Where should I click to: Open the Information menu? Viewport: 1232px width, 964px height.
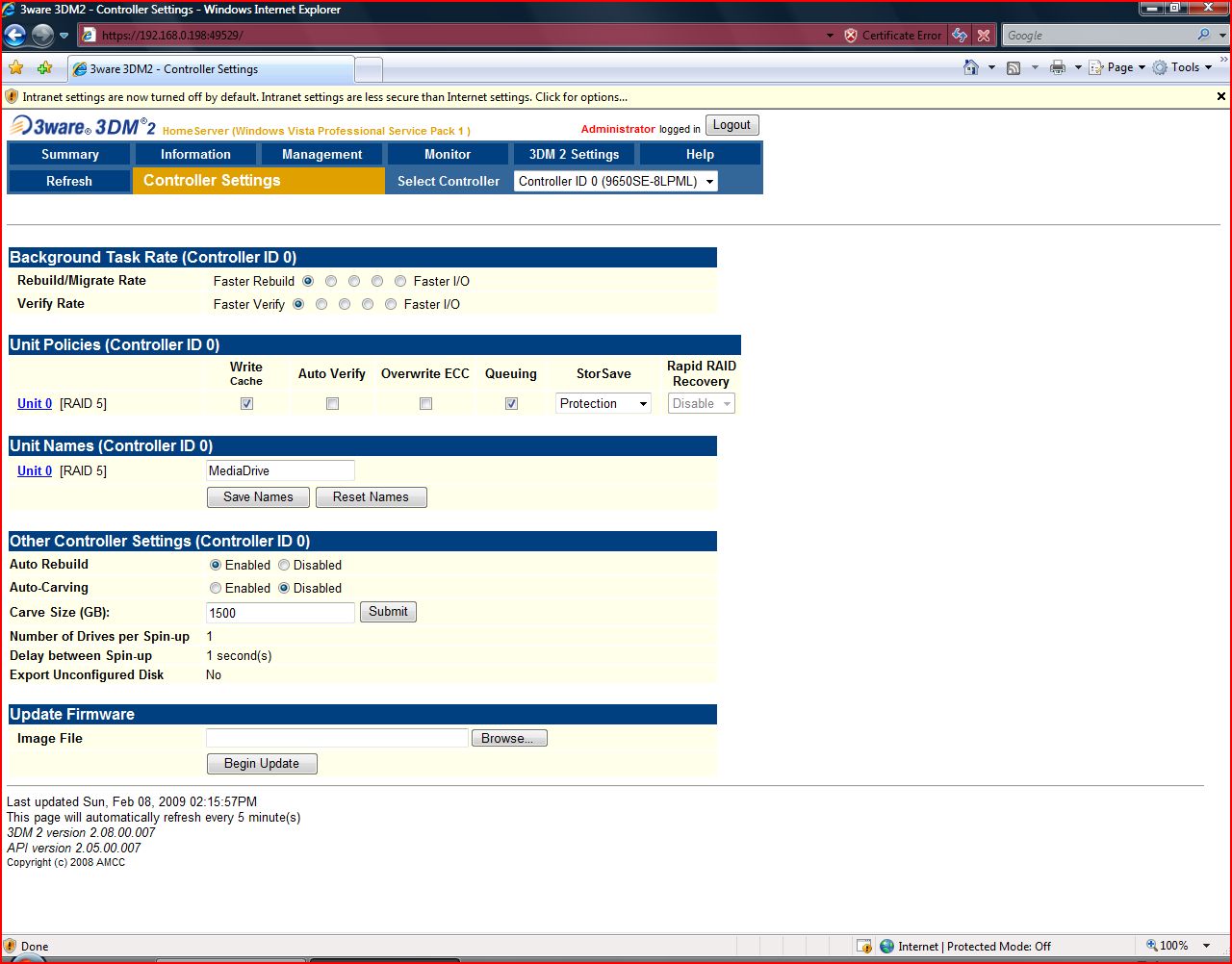(x=195, y=154)
